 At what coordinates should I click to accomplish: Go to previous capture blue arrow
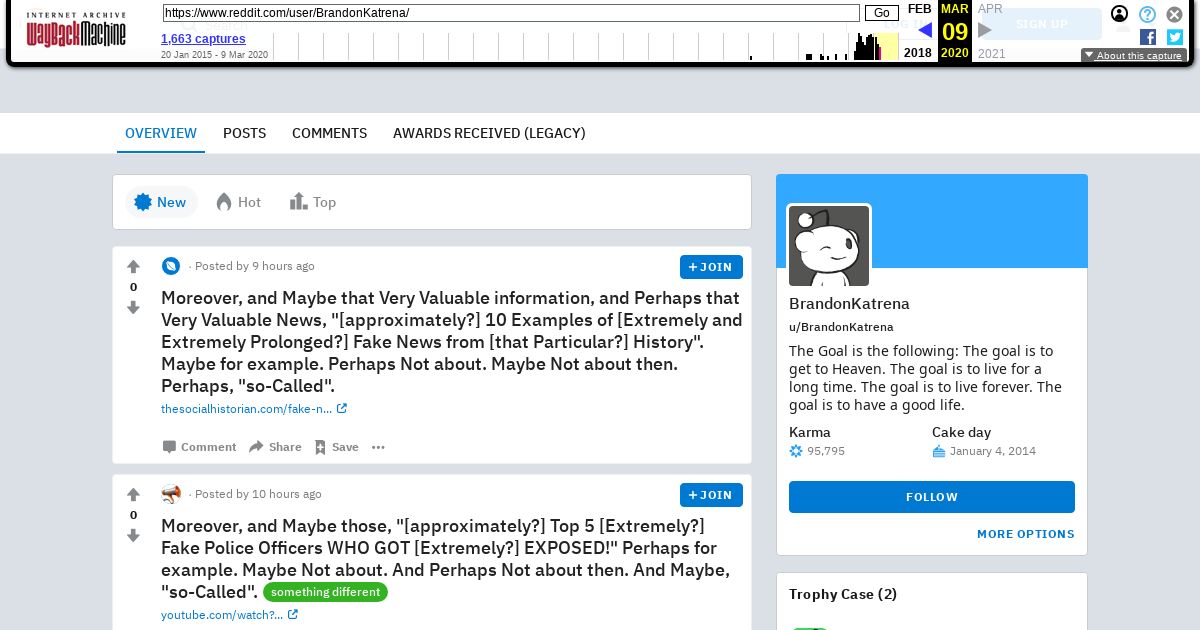[x=924, y=30]
